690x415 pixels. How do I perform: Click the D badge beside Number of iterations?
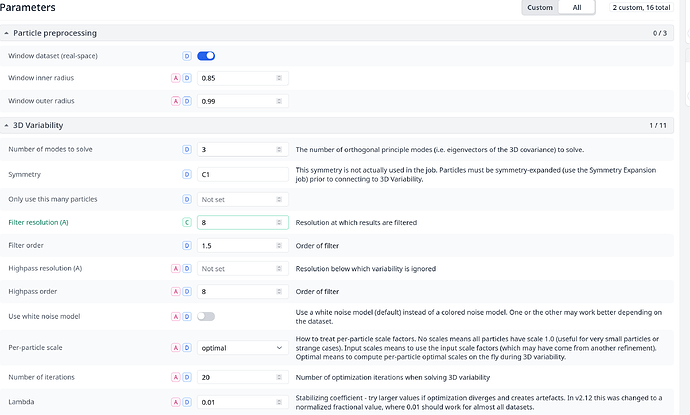pos(186,376)
